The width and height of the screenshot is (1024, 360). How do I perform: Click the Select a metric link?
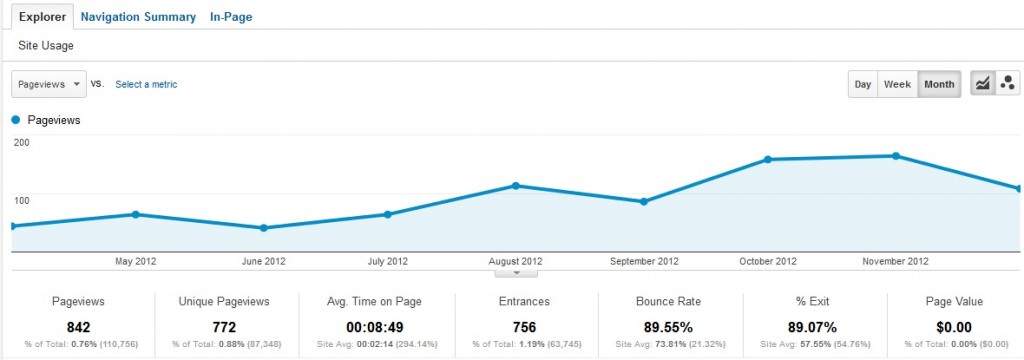point(146,84)
